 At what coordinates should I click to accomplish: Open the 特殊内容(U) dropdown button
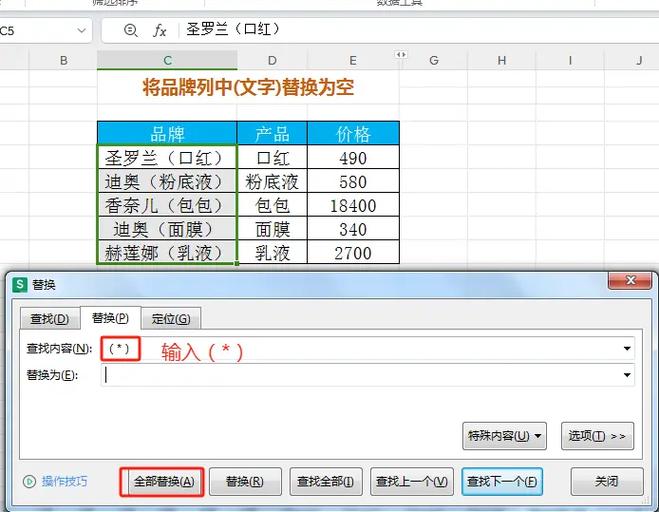point(504,436)
